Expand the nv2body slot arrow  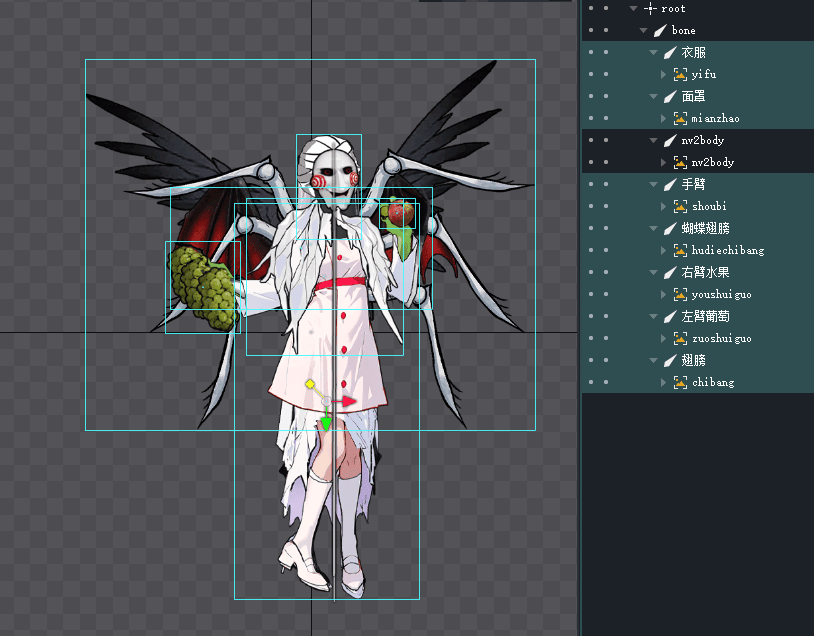pos(664,162)
